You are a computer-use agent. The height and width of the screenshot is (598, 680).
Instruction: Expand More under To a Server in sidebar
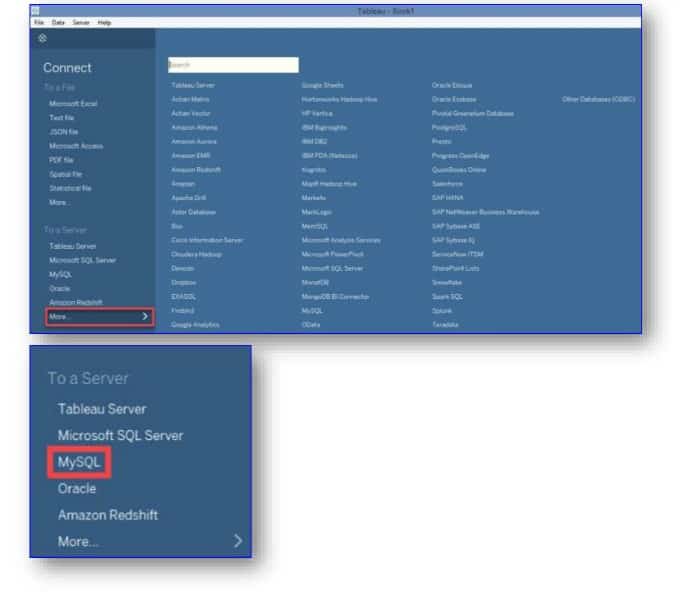coord(99,317)
